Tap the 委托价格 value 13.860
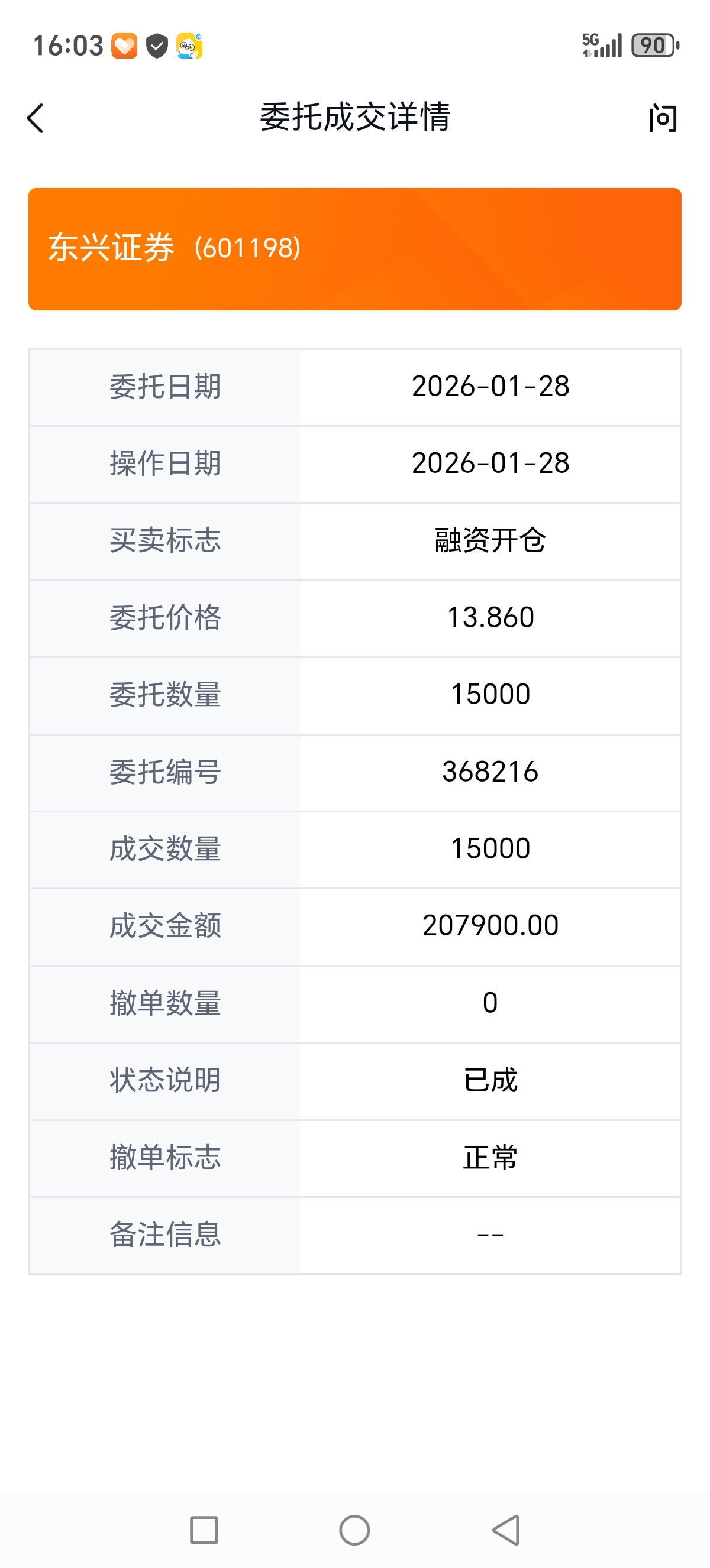Screen dimensions: 710x1568 [x=490, y=618]
